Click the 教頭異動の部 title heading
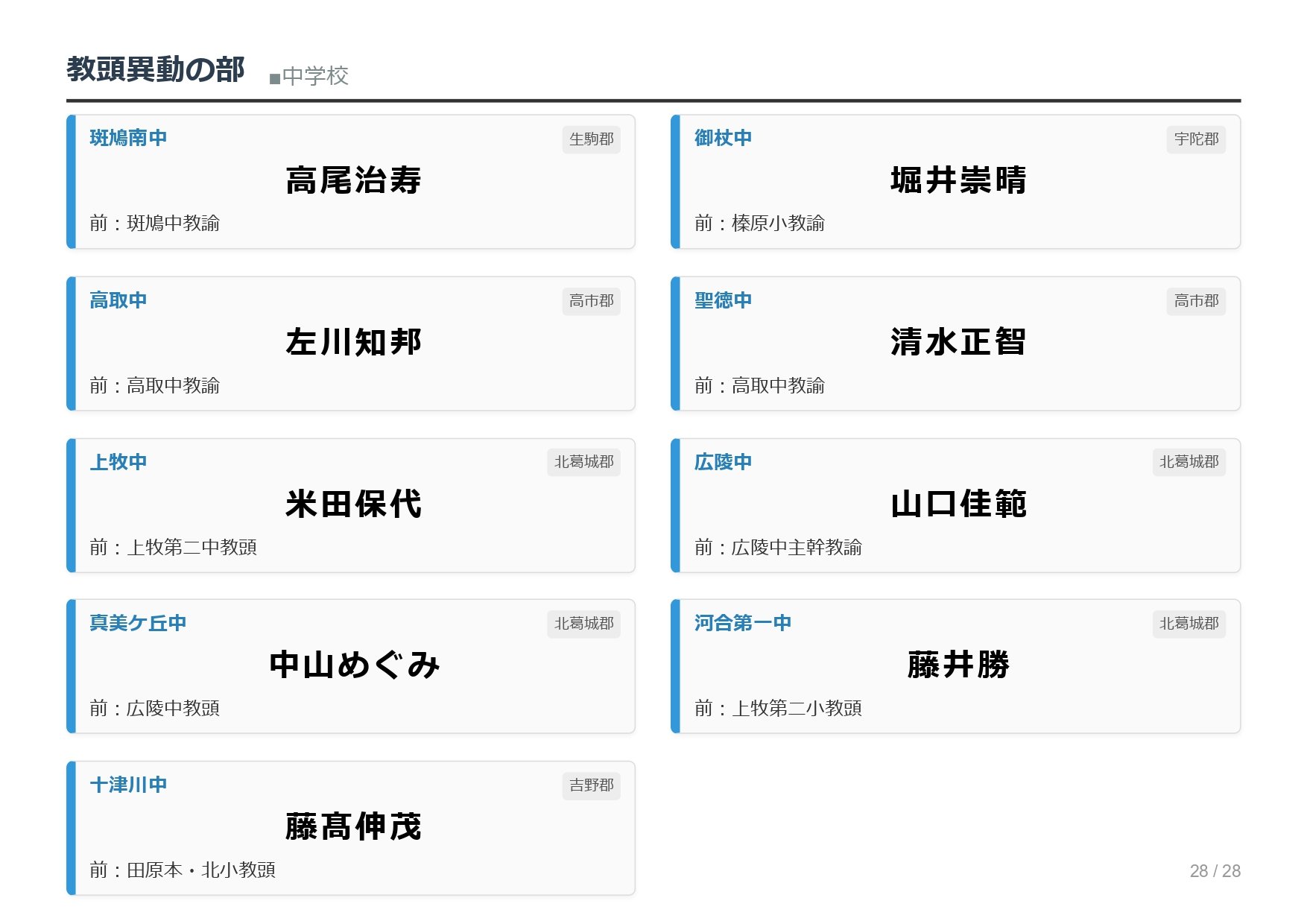 coord(156,70)
